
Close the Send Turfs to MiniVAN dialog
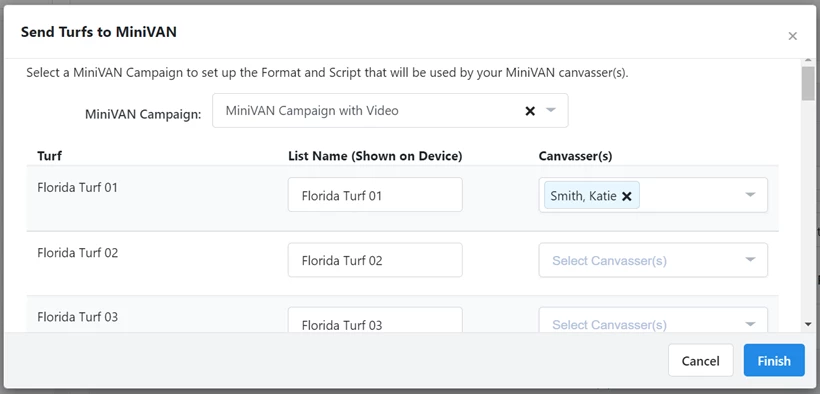[792, 36]
